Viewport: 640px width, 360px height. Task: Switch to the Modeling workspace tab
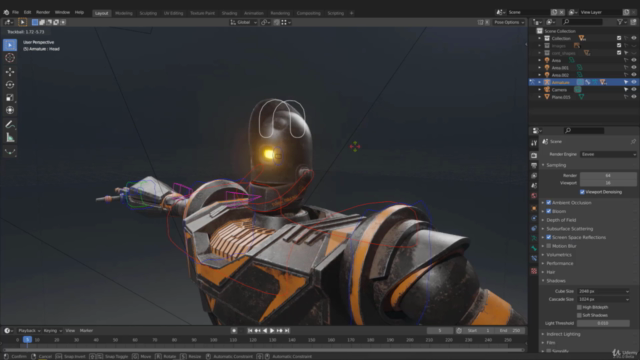(124, 13)
